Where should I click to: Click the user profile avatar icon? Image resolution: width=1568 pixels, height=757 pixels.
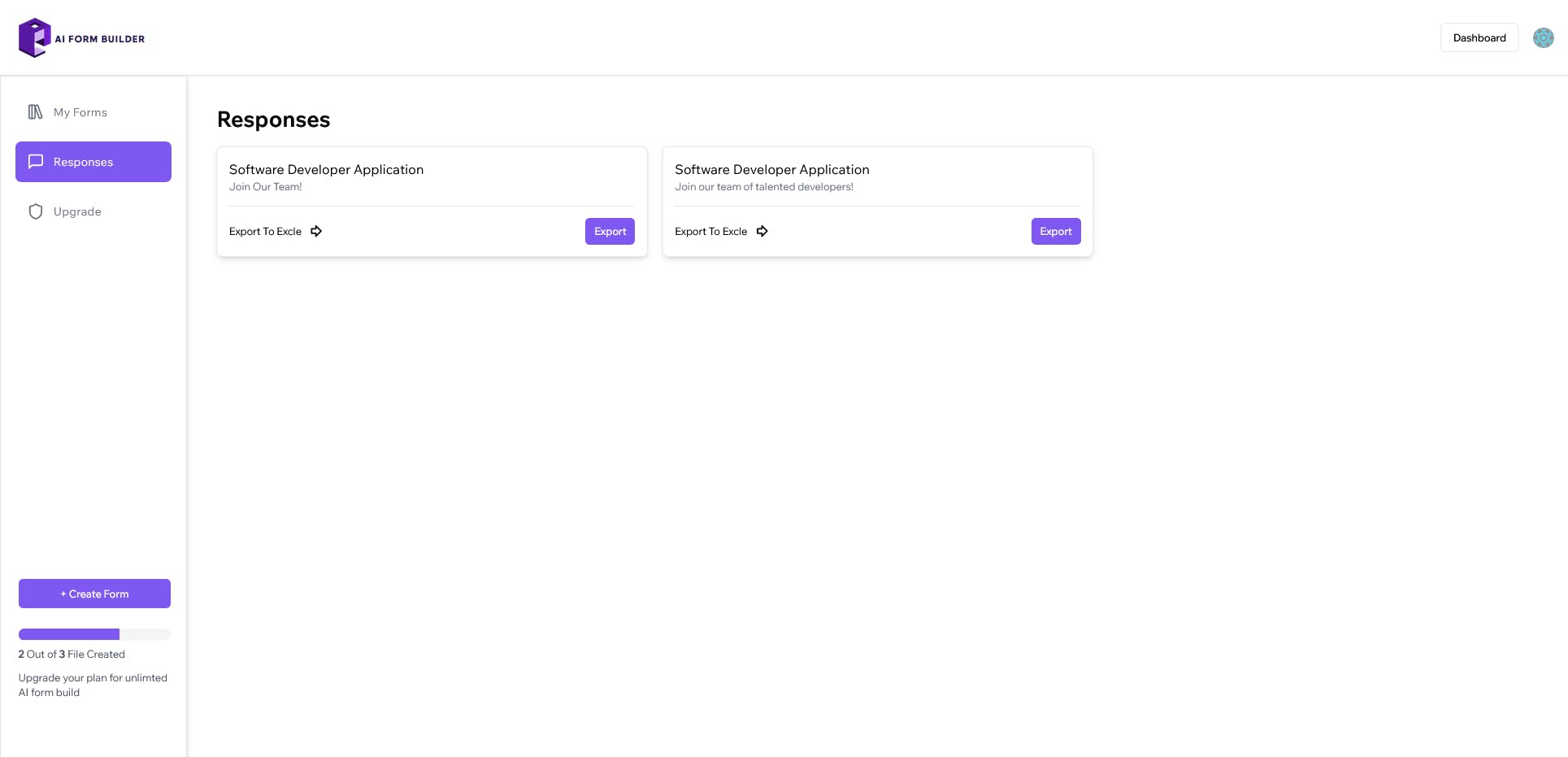[x=1543, y=38]
